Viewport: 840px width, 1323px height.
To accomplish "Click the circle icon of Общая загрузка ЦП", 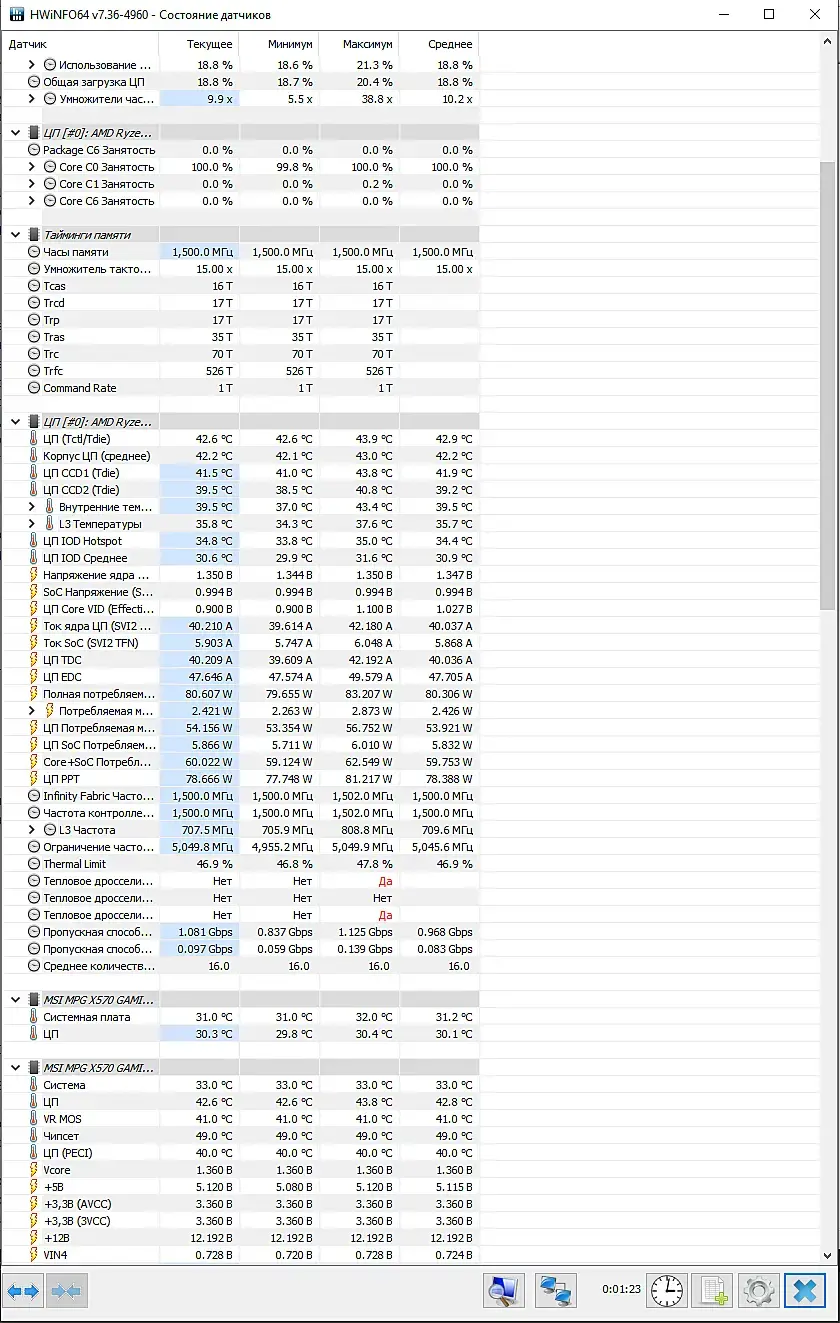I will tap(34, 82).
